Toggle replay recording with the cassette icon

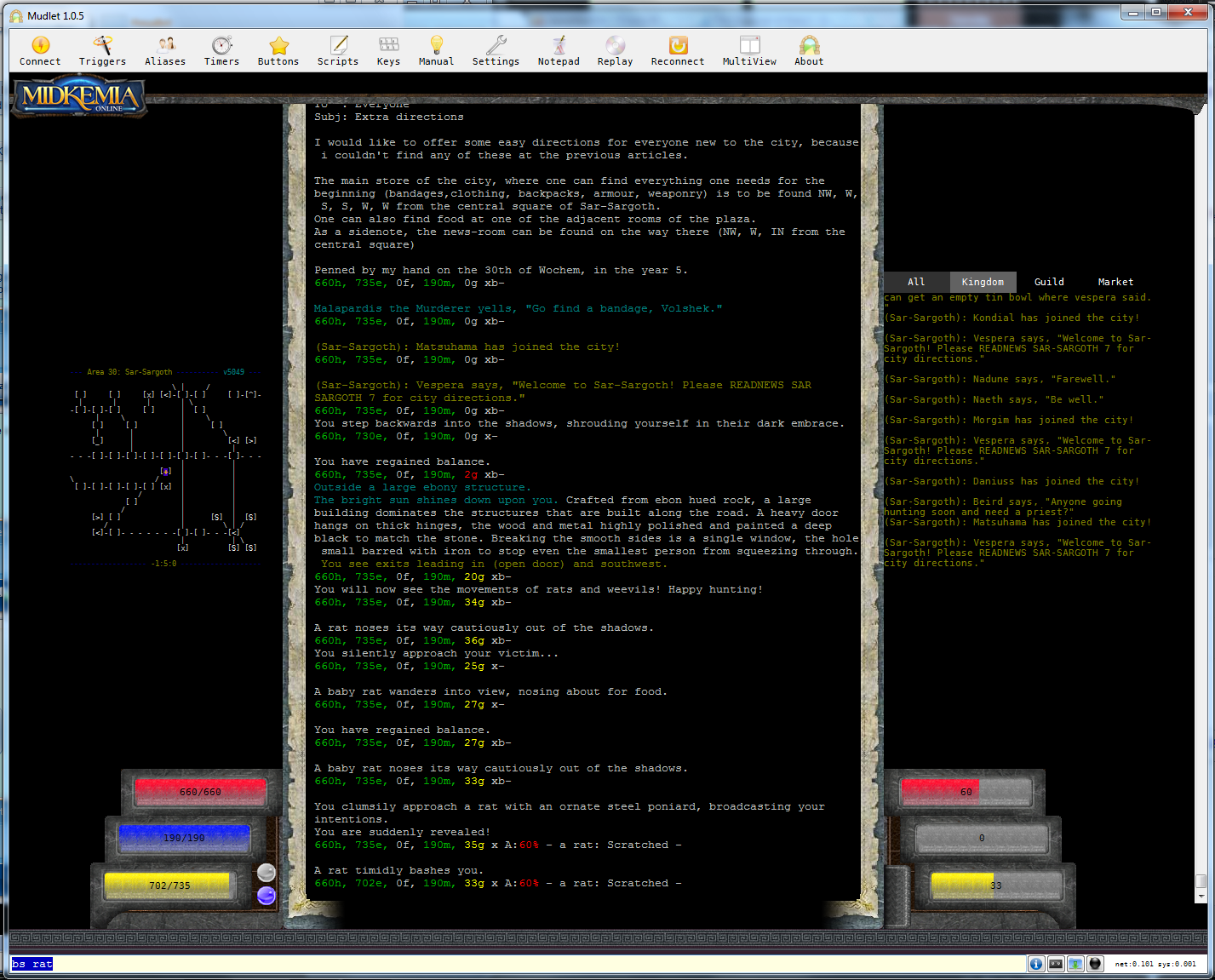coord(1056,964)
